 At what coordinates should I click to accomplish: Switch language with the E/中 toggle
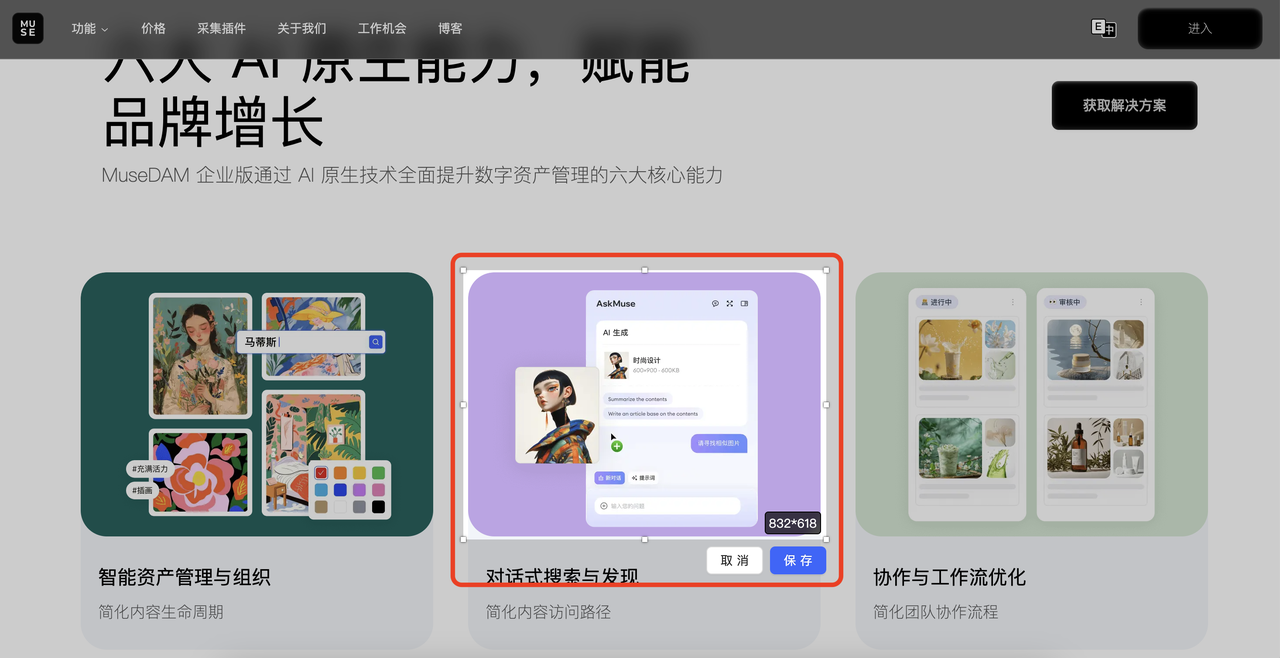click(x=1103, y=30)
